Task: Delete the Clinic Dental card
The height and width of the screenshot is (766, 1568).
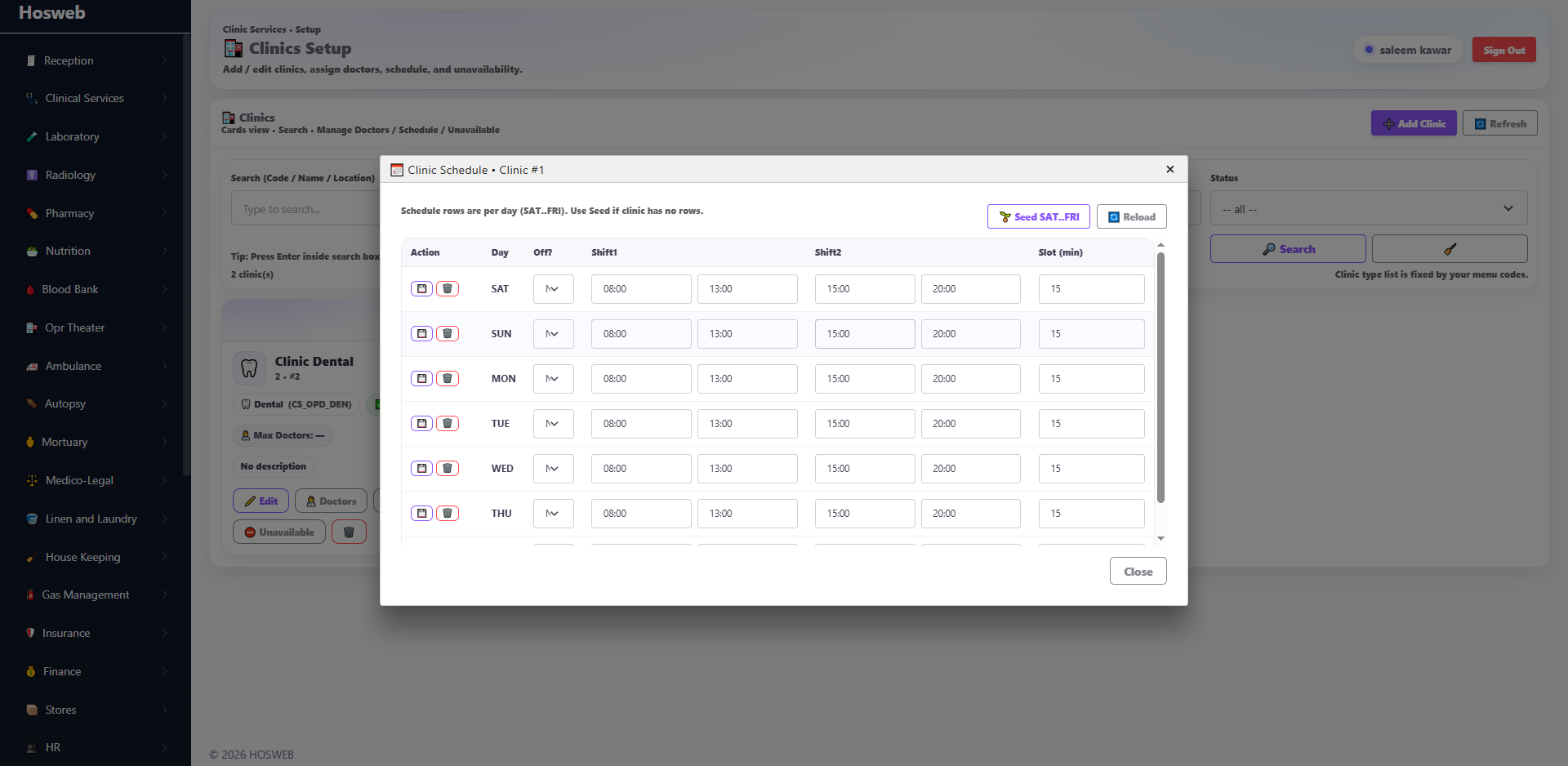Action: click(x=349, y=532)
